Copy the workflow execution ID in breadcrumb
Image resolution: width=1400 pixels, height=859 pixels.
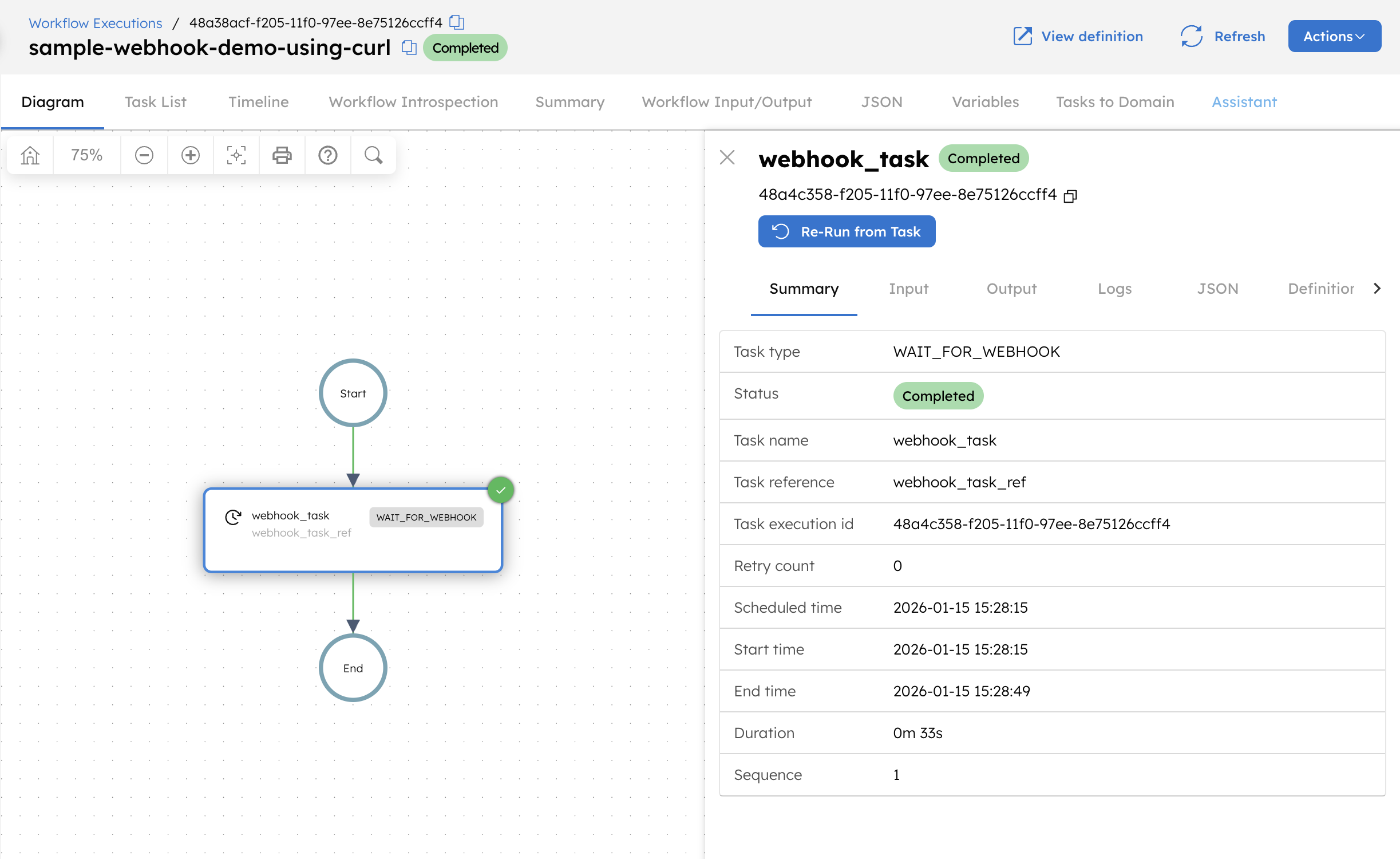point(457,22)
